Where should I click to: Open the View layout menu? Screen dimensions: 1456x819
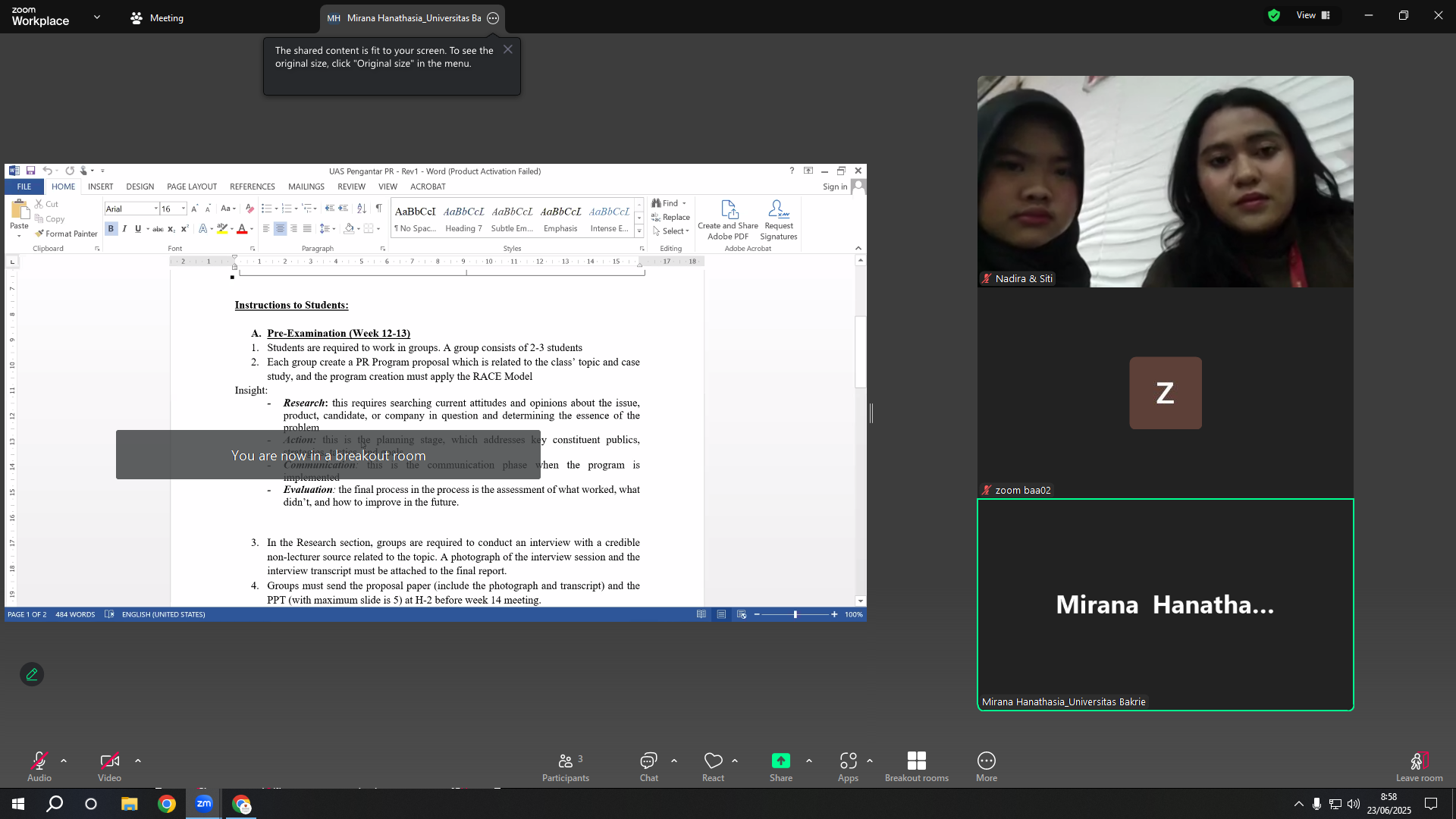pos(1313,15)
